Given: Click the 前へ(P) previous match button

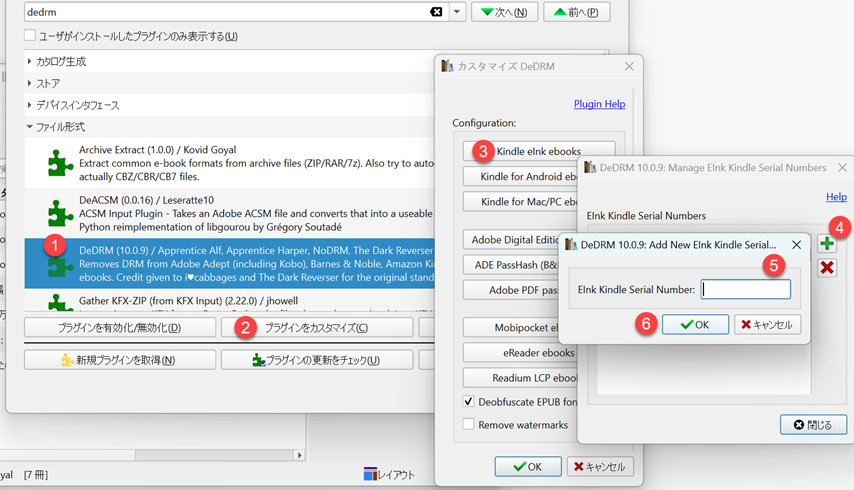Looking at the screenshot, I should click(576, 12).
